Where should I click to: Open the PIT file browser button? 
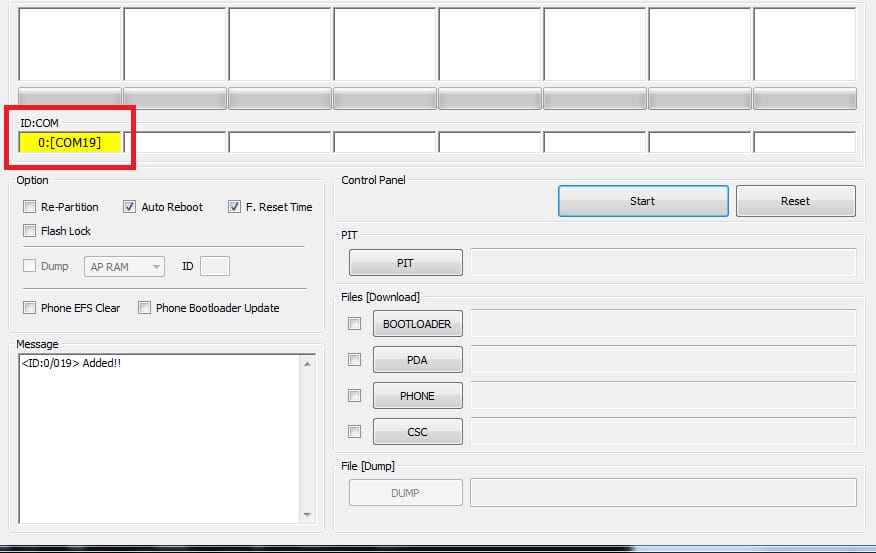point(406,263)
